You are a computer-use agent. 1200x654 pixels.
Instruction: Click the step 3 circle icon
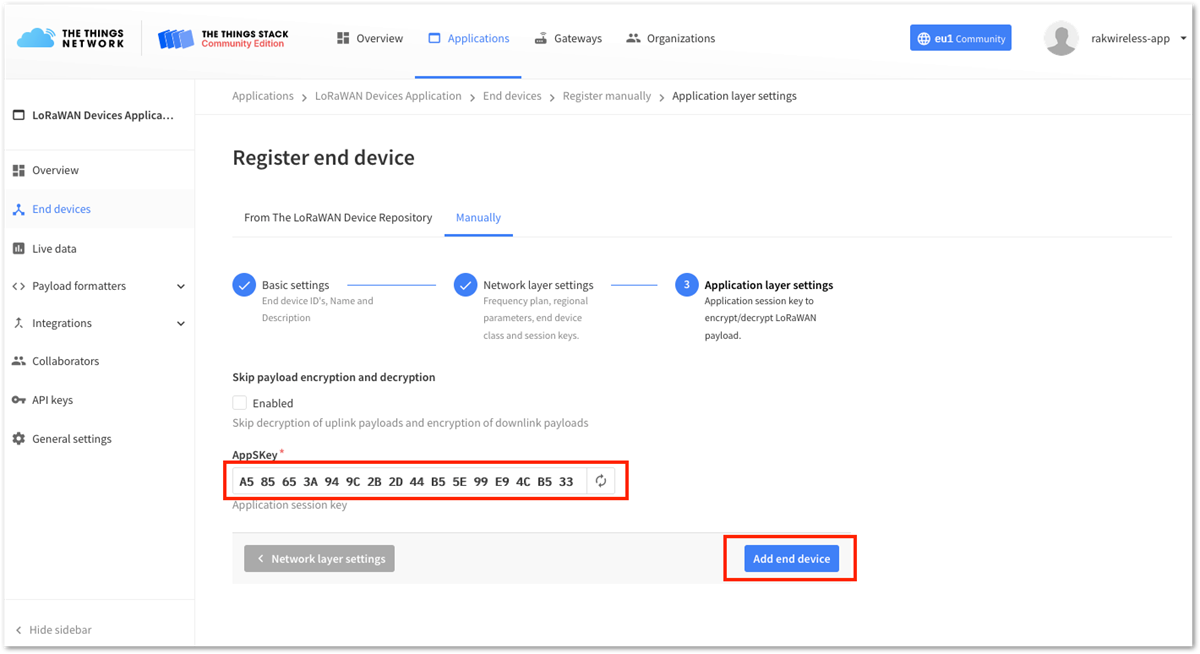point(686,285)
